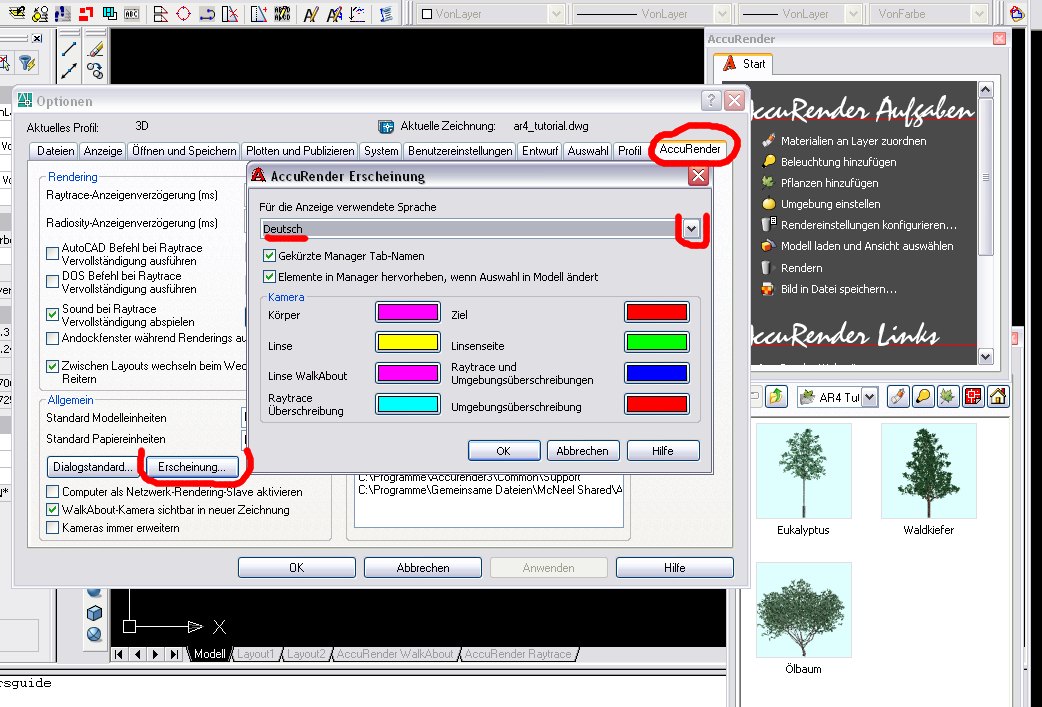
Task: Click Abbrechen in AccuRender Erscheinung dialog
Action: (582, 451)
